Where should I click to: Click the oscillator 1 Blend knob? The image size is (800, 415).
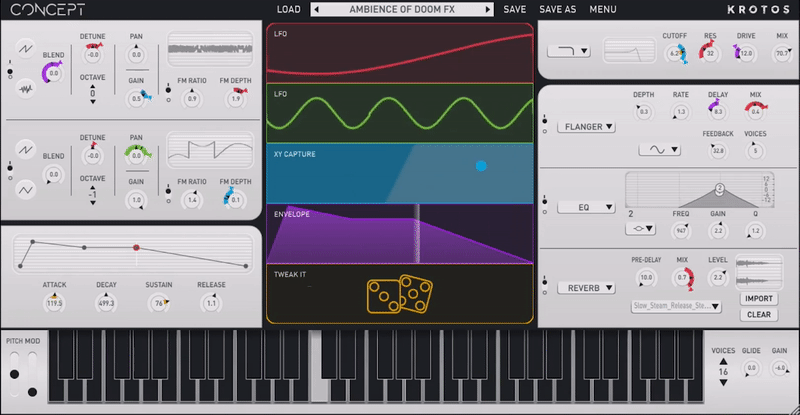coord(53,73)
